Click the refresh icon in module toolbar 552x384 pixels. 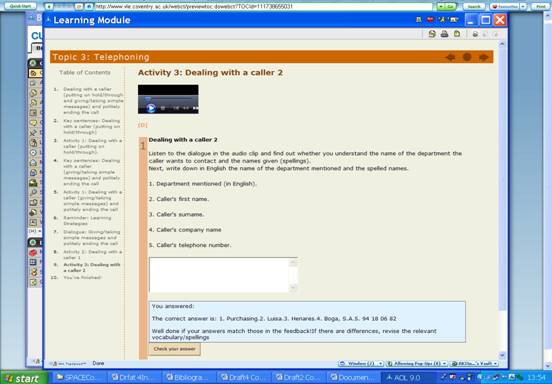pyautogui.click(x=432, y=34)
